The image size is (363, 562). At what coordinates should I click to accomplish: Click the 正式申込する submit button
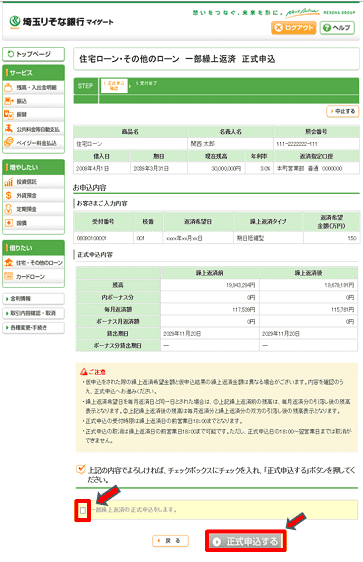(246, 541)
